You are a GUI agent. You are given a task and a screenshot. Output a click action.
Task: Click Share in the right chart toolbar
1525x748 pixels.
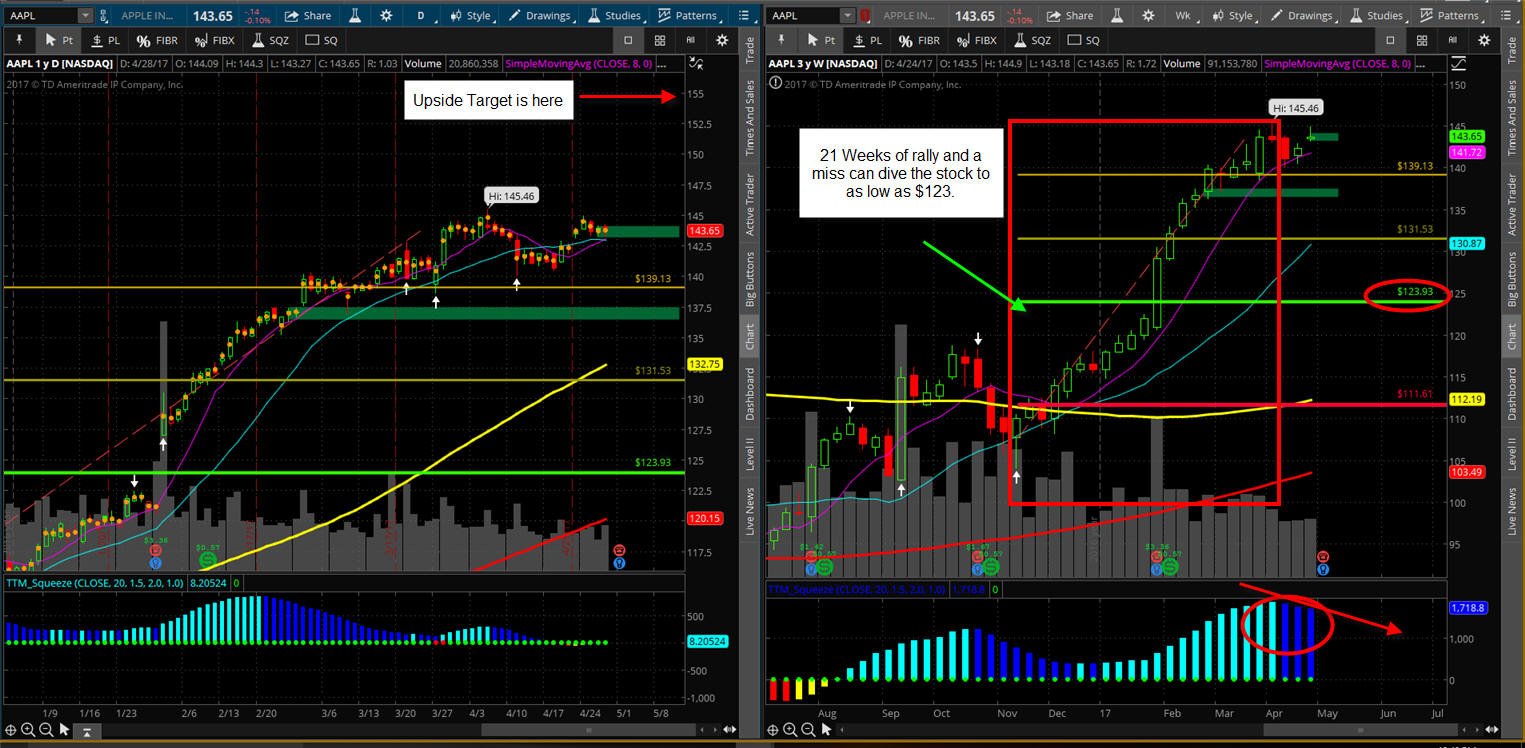tap(1069, 16)
